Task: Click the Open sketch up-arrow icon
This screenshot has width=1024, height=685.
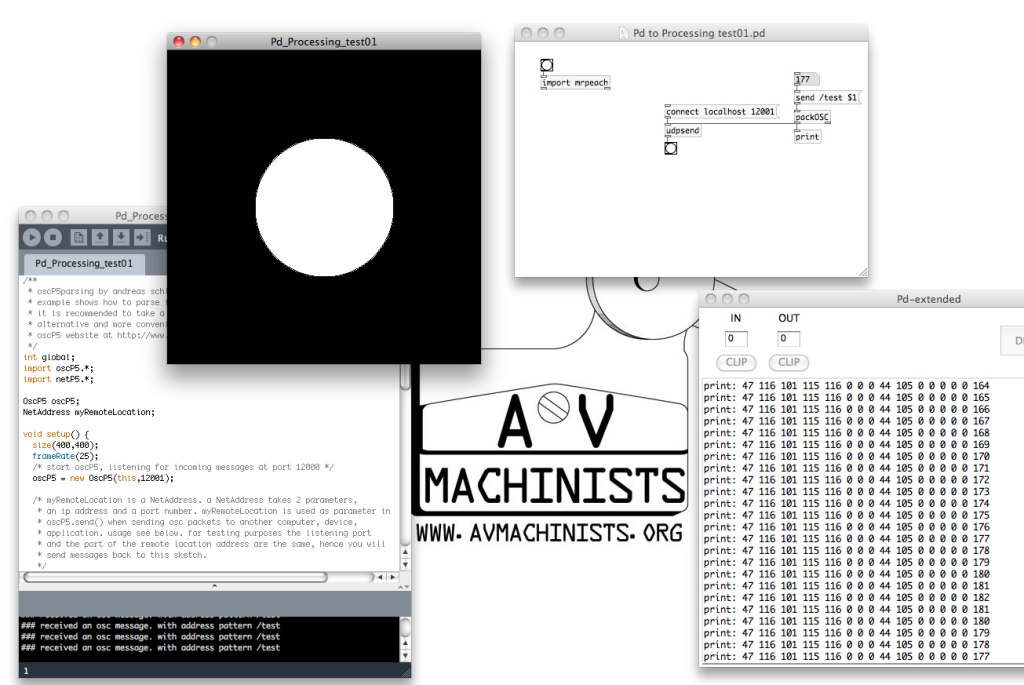Action: pyautogui.click(x=100, y=237)
